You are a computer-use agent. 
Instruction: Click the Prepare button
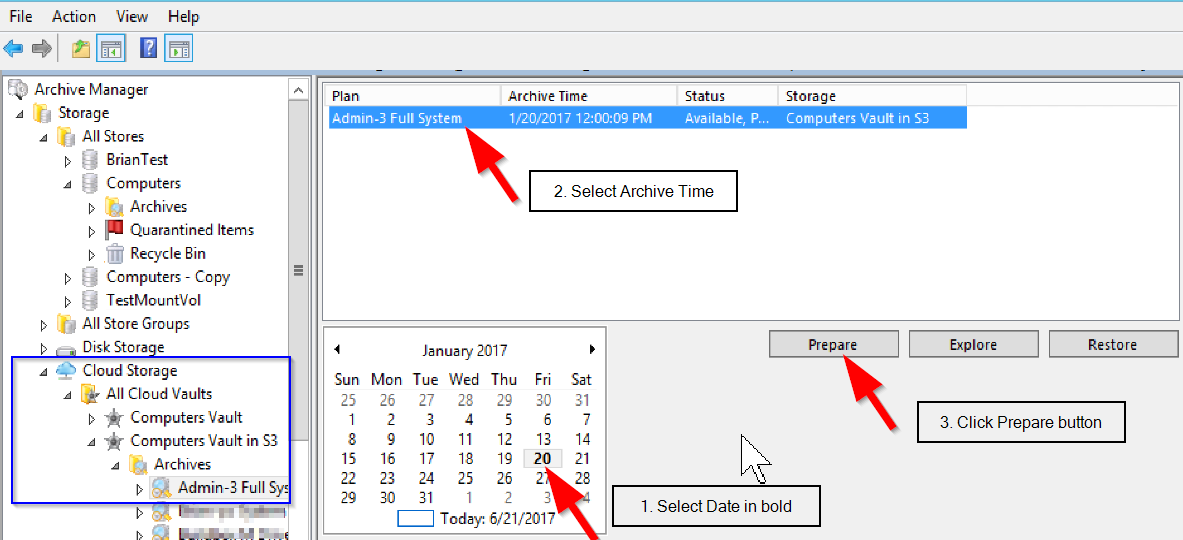pos(834,345)
